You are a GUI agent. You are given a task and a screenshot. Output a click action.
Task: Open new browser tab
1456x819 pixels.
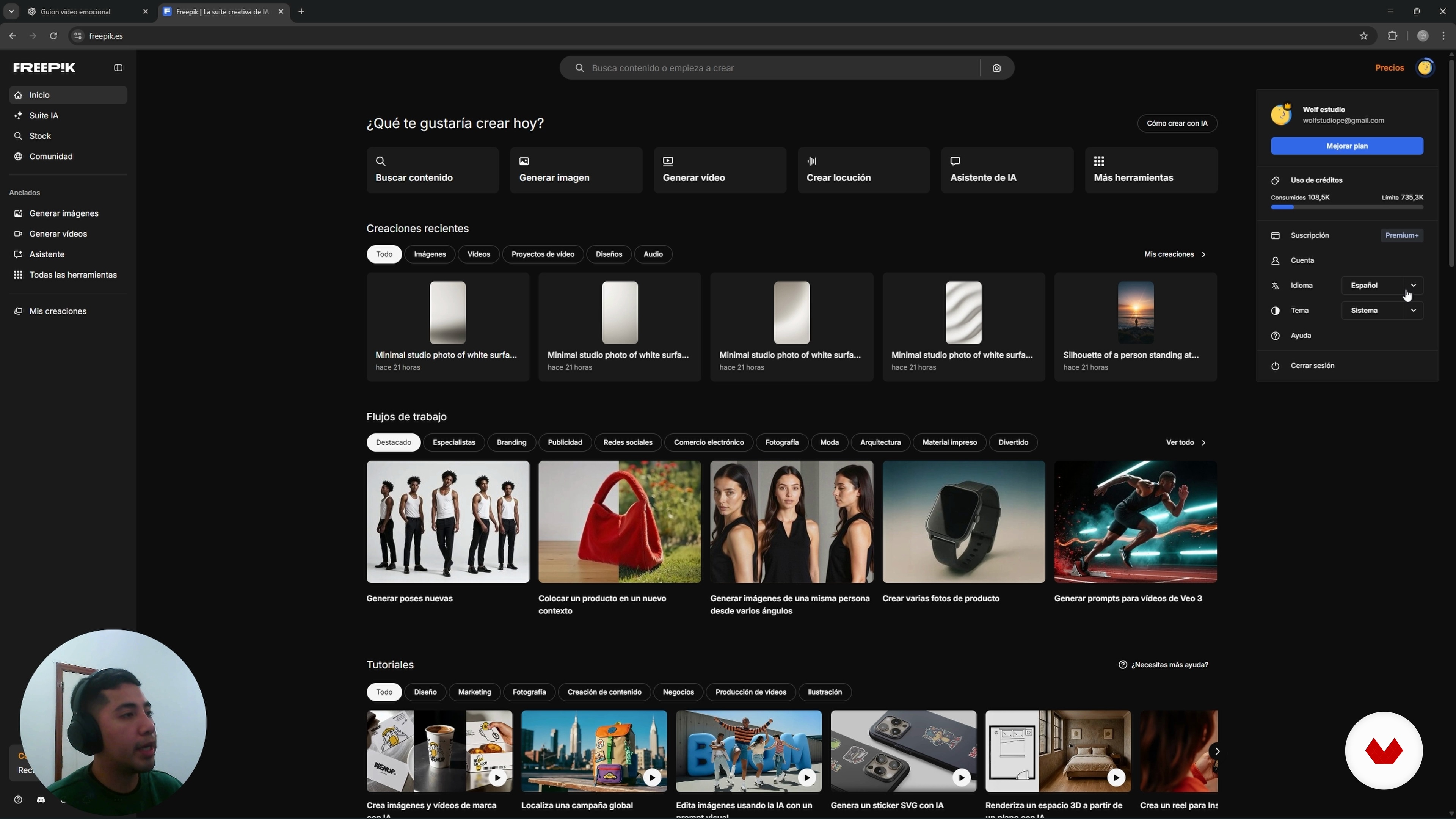click(x=301, y=11)
